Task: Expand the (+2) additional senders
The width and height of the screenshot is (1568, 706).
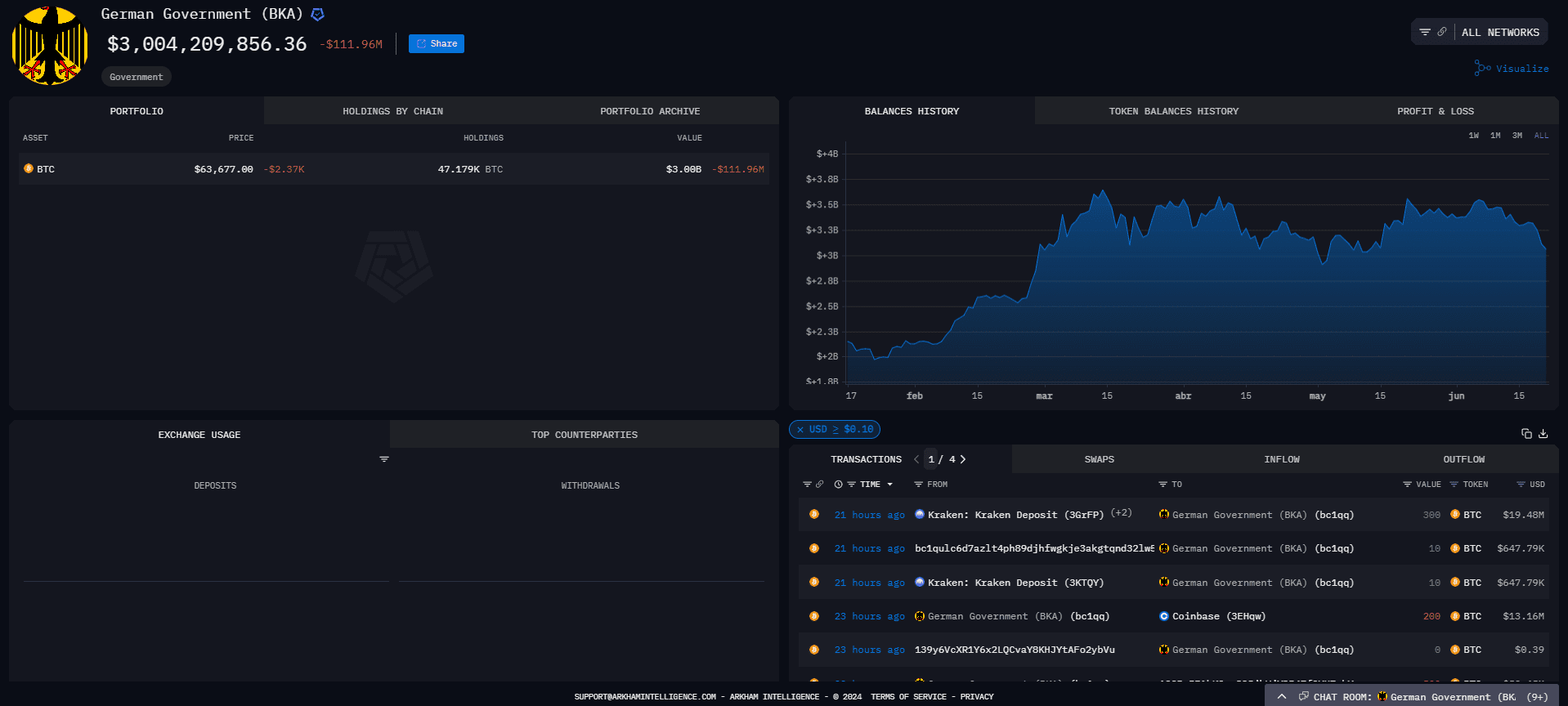Action: pyautogui.click(x=1122, y=512)
